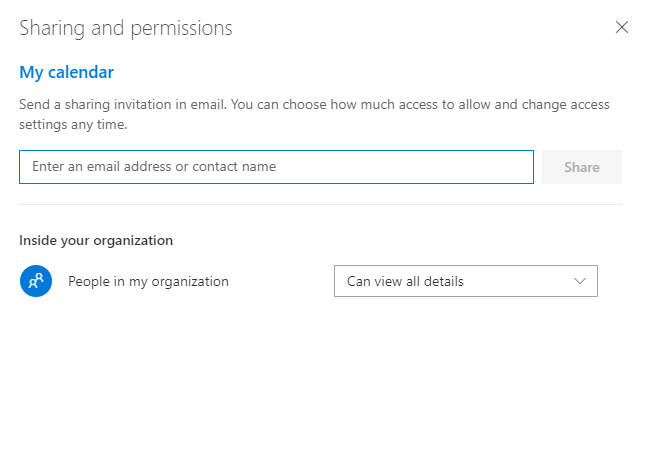Viewport: 646px width, 476px height.
Task: Click the empty area below the organization row
Action: coord(320,380)
